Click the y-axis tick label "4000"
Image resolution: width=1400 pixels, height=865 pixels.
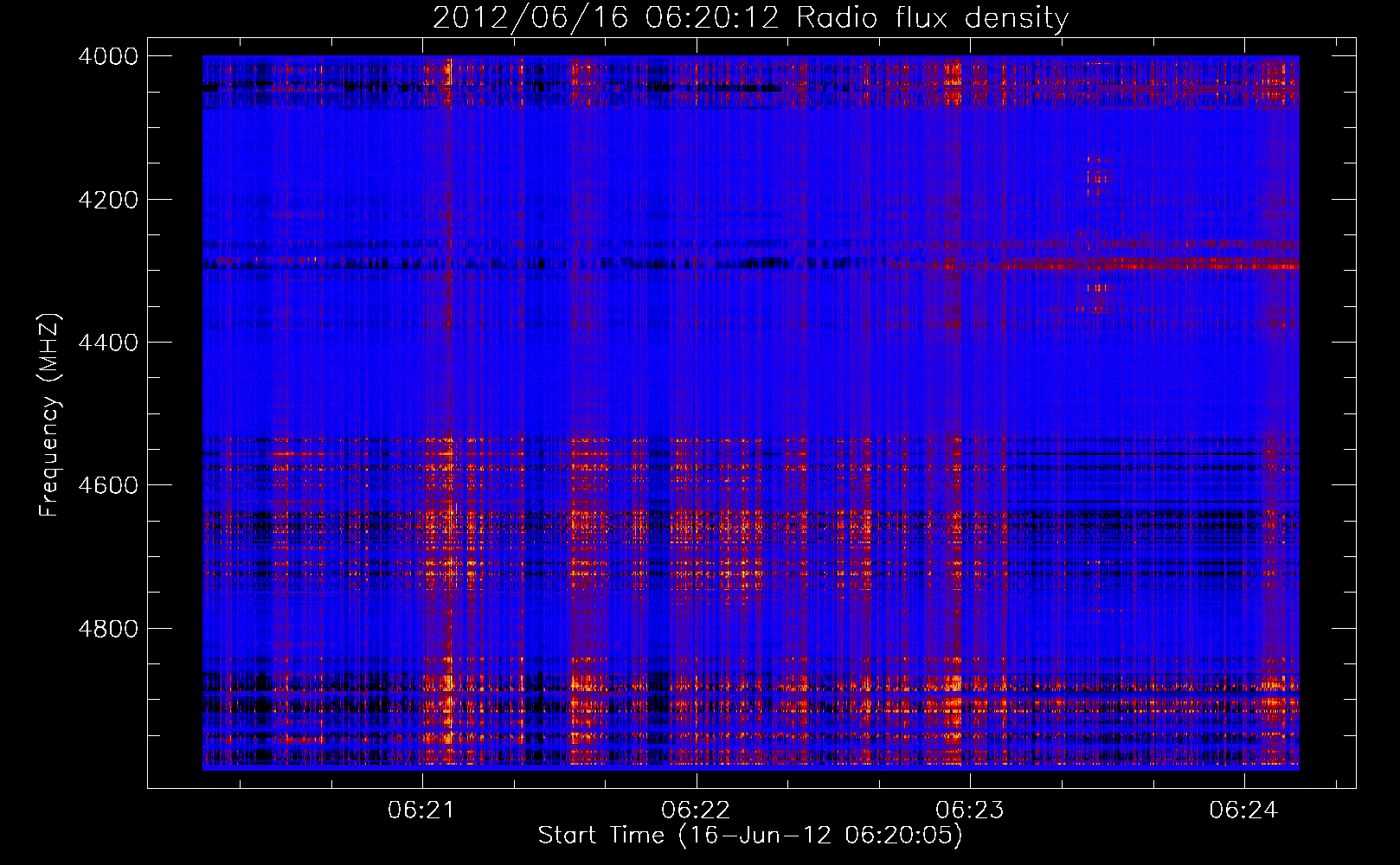(108, 56)
